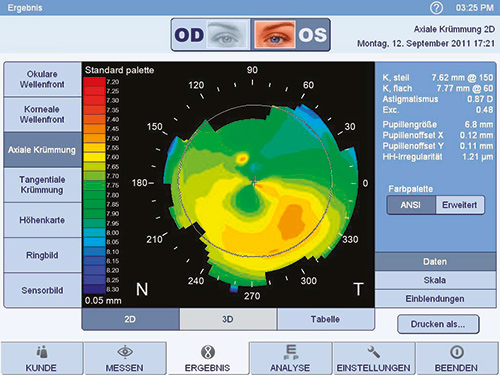This screenshot has width=500, height=375.
Task: Select the OS left eye image
Action: [274, 34]
